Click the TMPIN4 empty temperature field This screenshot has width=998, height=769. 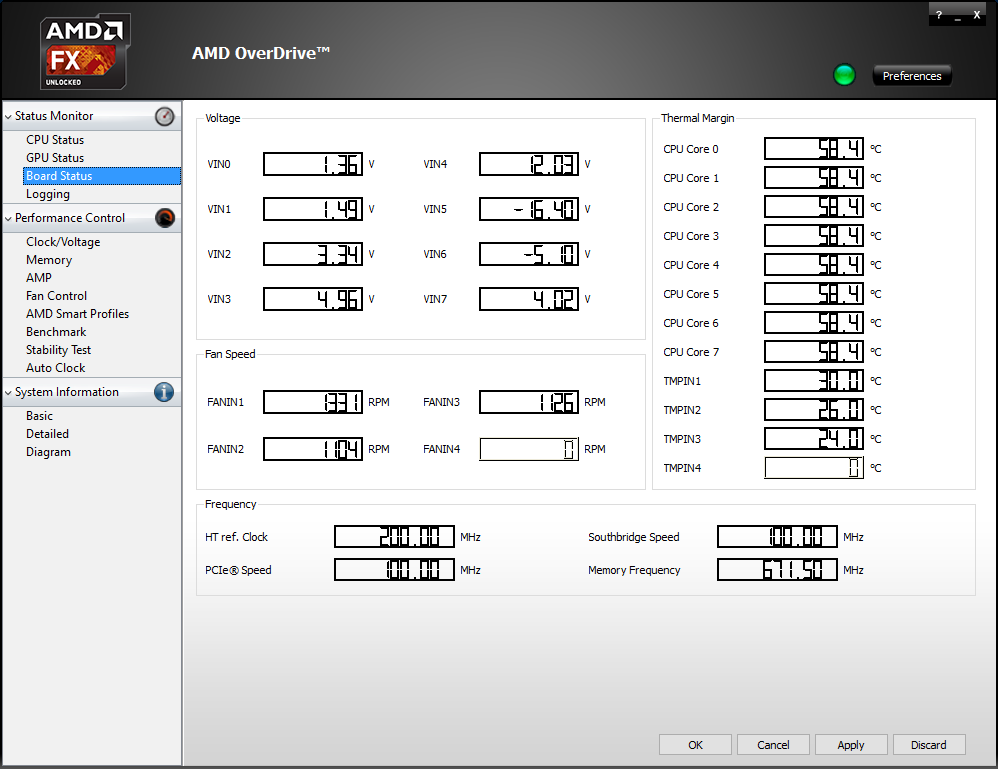814,468
